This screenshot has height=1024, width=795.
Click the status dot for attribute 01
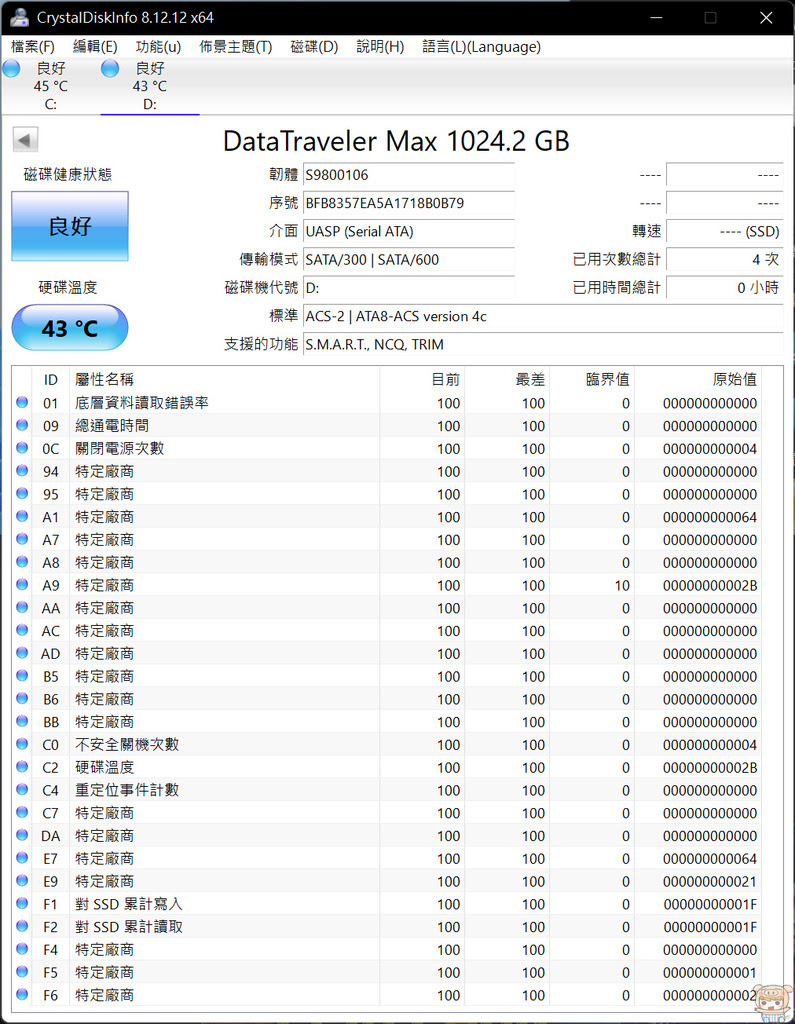(x=22, y=402)
